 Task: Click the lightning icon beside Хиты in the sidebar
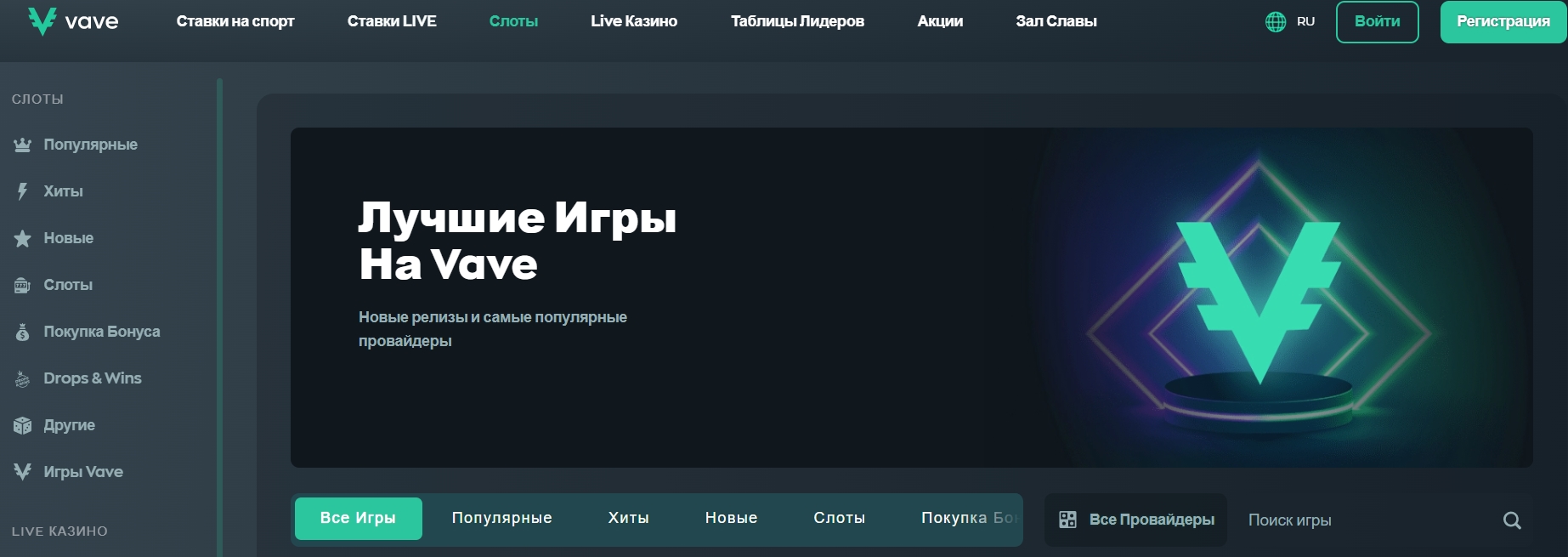(x=23, y=191)
